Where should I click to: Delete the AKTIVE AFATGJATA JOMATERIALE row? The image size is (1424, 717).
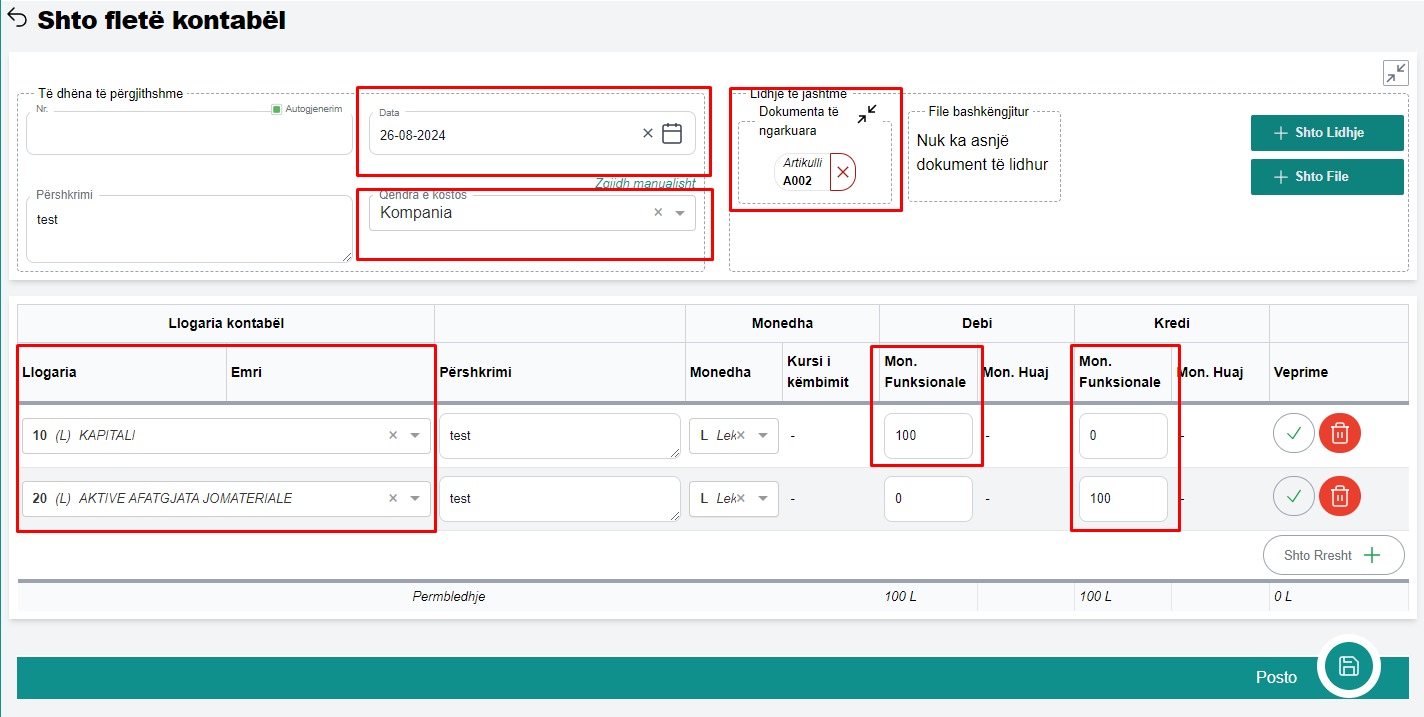[1340, 496]
